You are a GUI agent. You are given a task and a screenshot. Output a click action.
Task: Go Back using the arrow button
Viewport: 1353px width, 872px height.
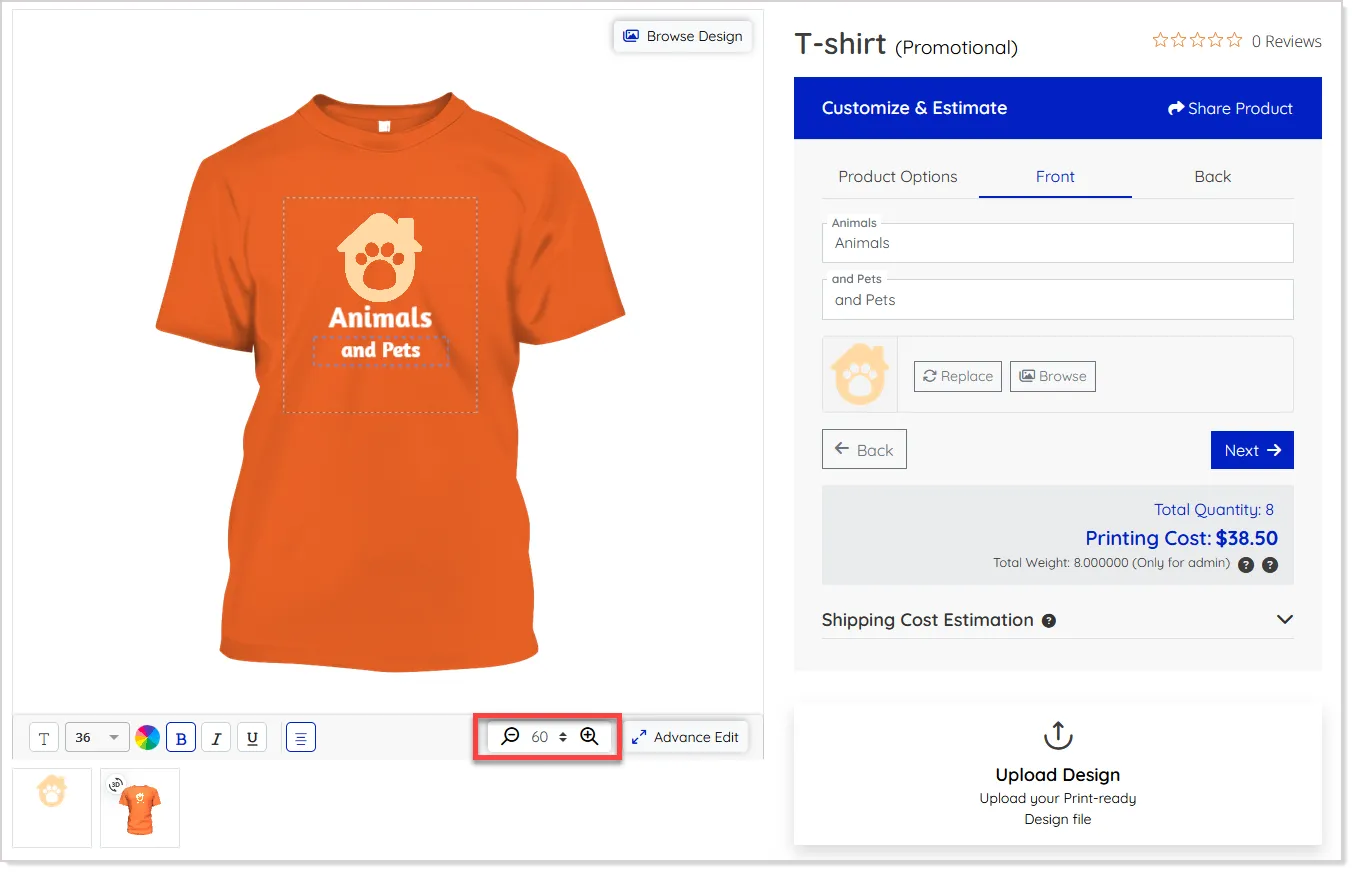[864, 450]
